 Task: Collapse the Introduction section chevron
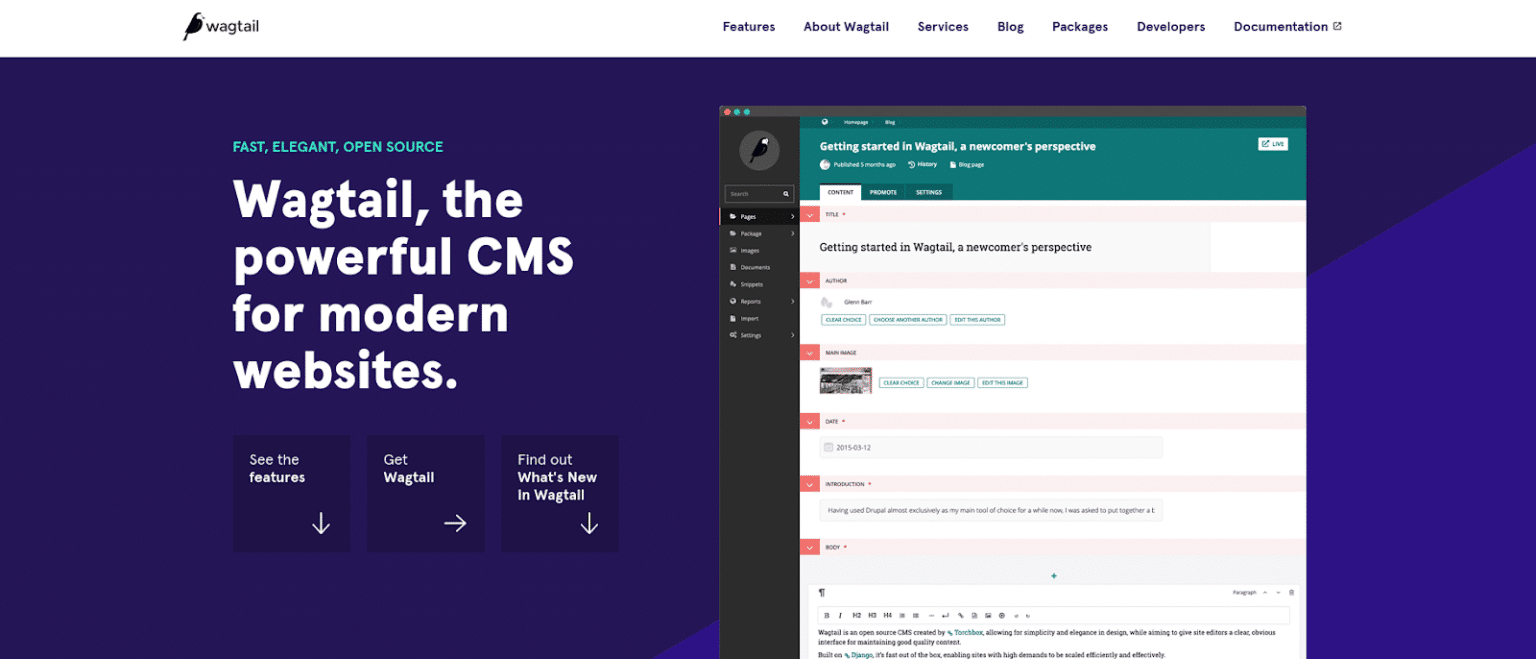click(x=809, y=484)
